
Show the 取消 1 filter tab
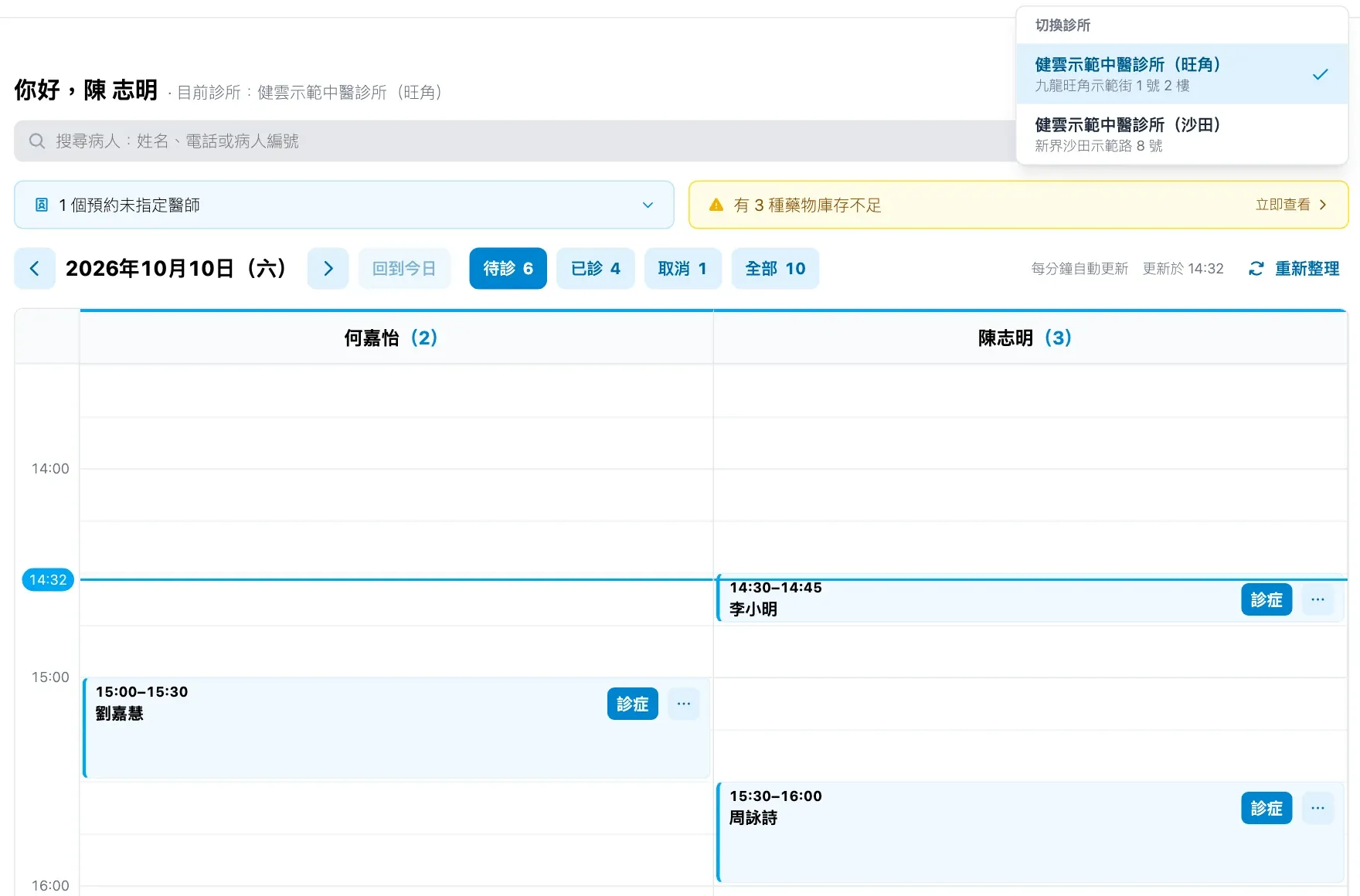tap(682, 268)
